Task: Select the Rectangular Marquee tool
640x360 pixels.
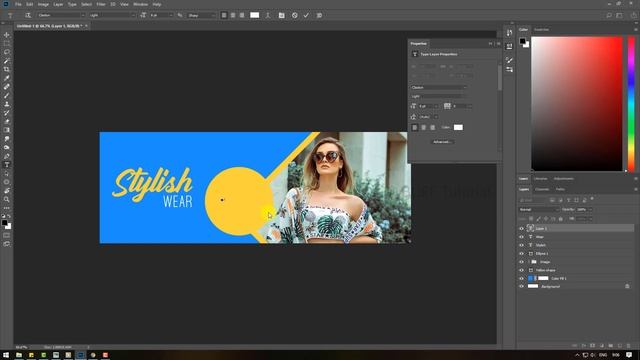Action: pyautogui.click(x=7, y=43)
